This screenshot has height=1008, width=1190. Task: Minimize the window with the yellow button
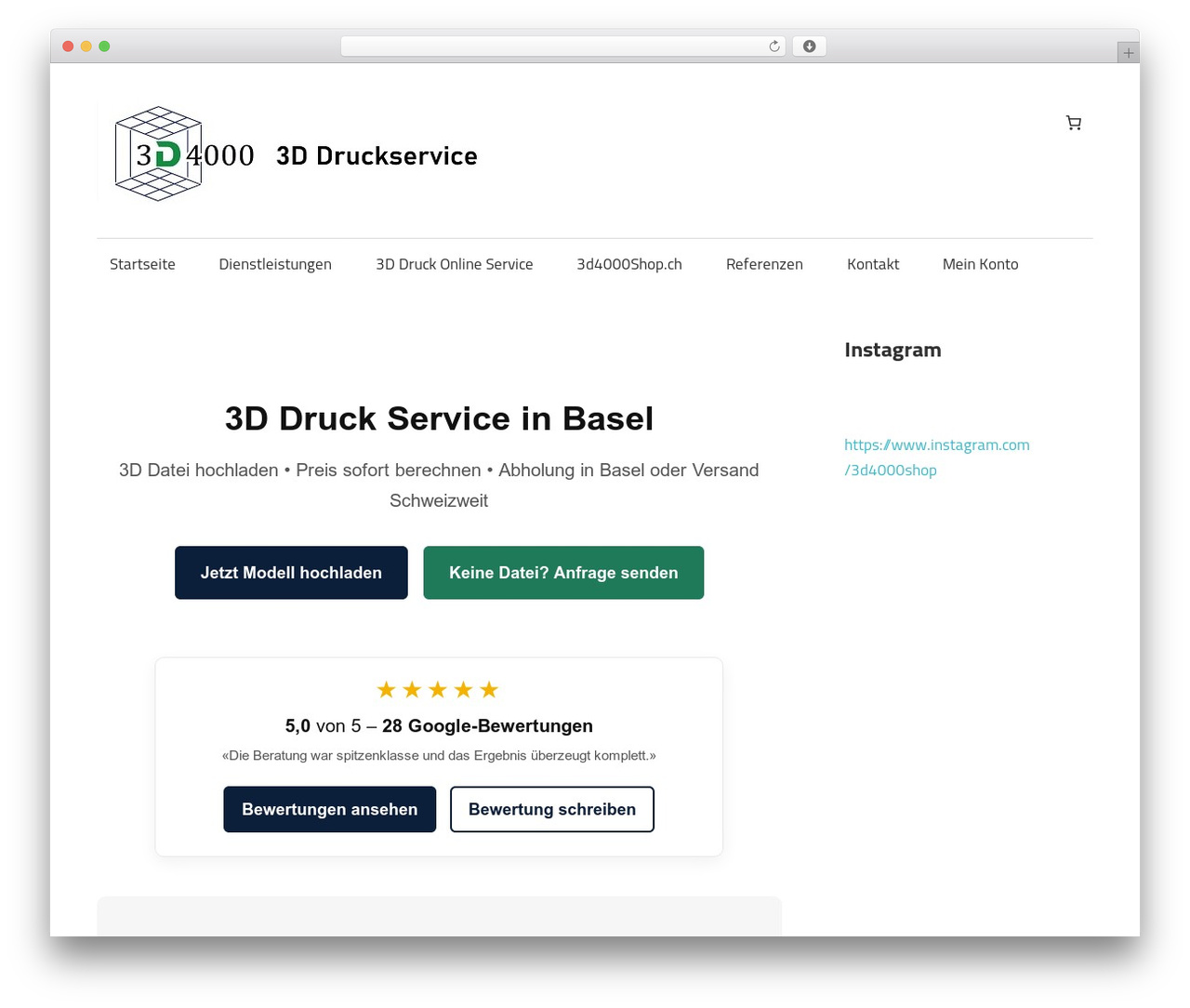tap(86, 46)
